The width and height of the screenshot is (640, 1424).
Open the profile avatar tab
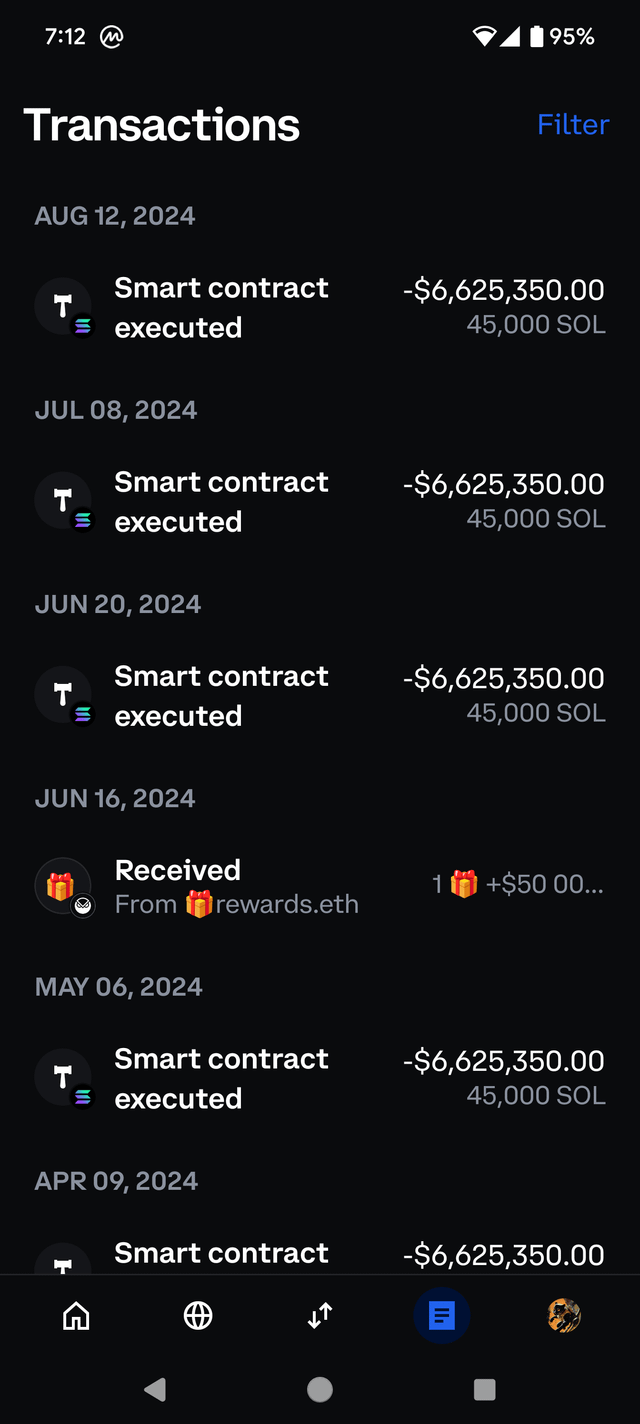point(564,1316)
